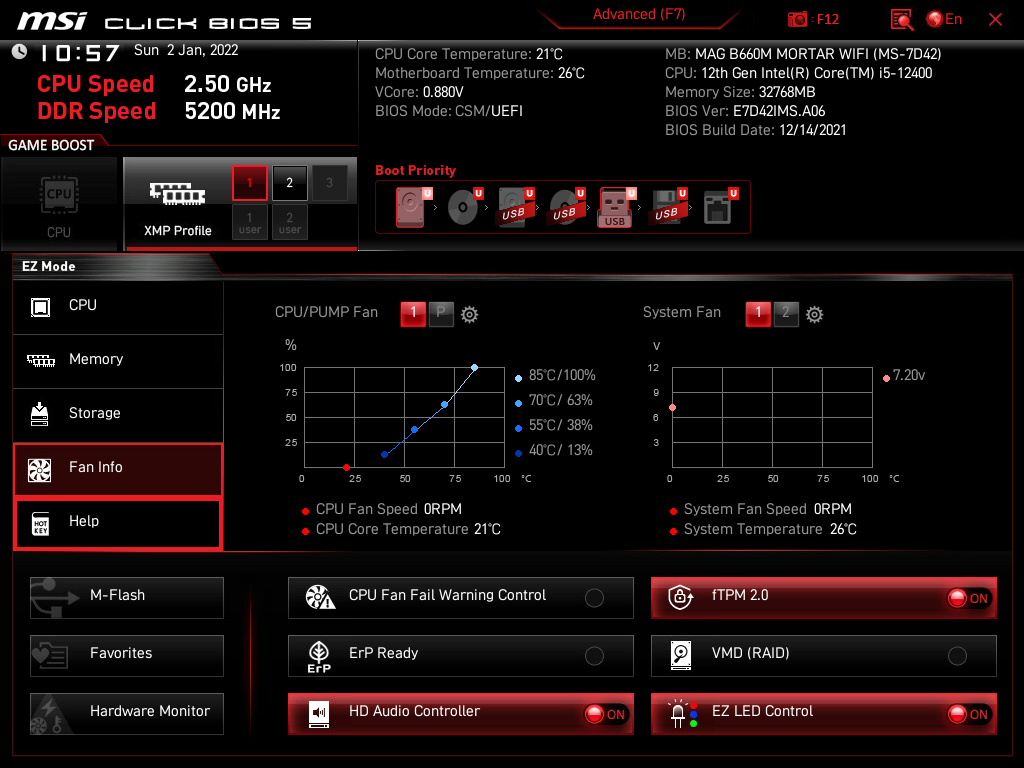This screenshot has width=1024, height=768.
Task: Click the F12 screenshot camera icon
Action: [x=798, y=20]
